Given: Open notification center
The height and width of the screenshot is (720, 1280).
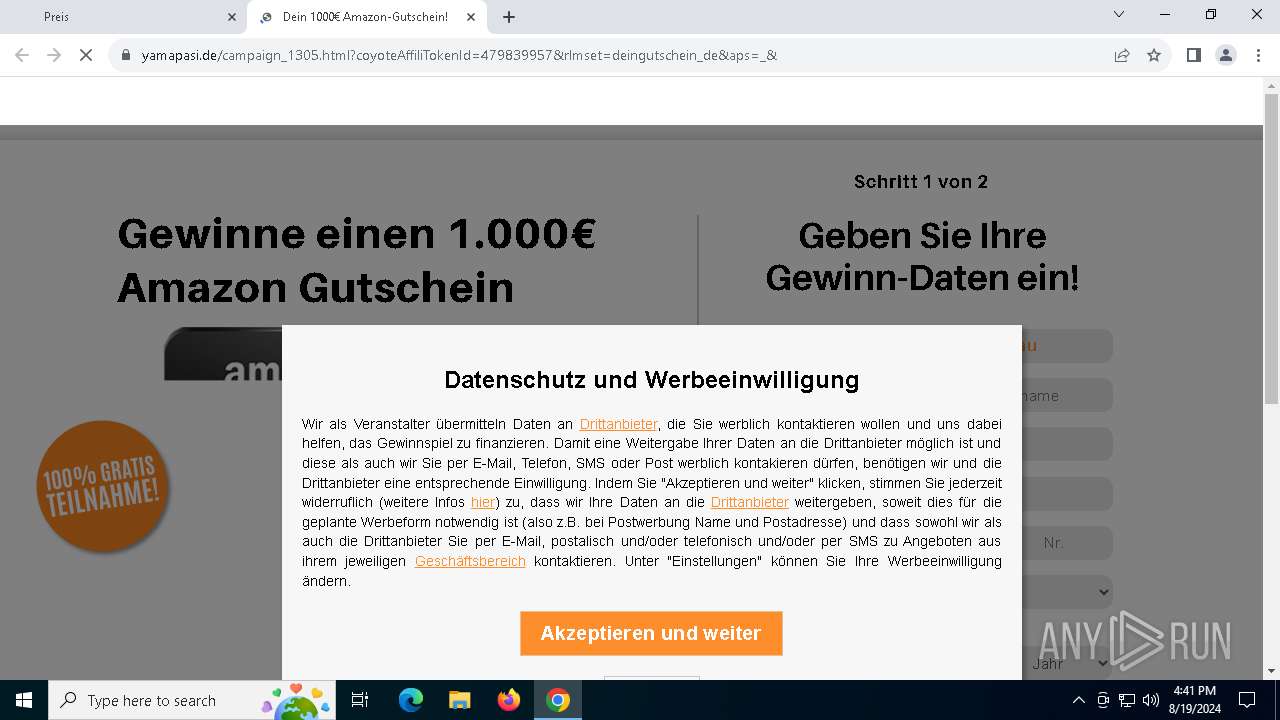Looking at the screenshot, I should click(1247, 700).
